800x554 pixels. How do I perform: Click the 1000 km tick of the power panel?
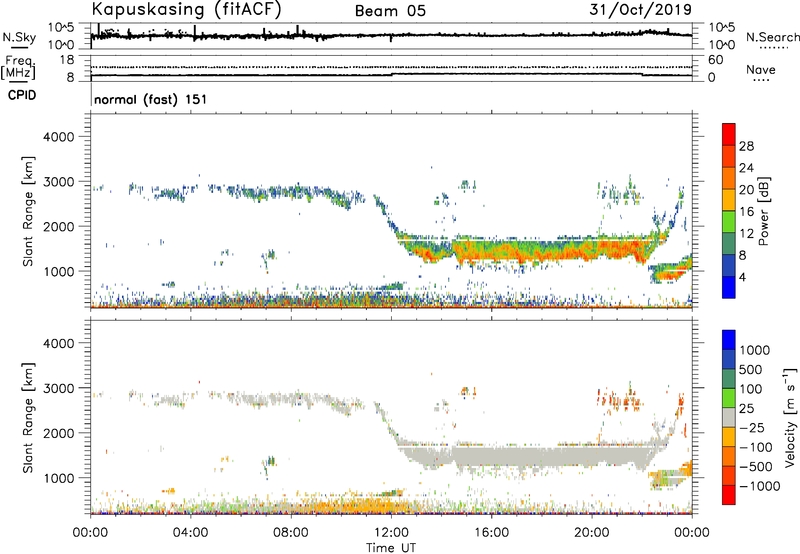[x=58, y=271]
